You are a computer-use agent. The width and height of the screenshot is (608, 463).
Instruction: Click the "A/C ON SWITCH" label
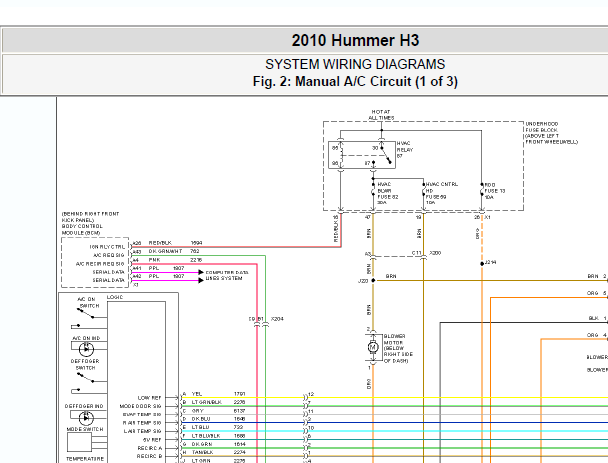[x=88, y=302]
